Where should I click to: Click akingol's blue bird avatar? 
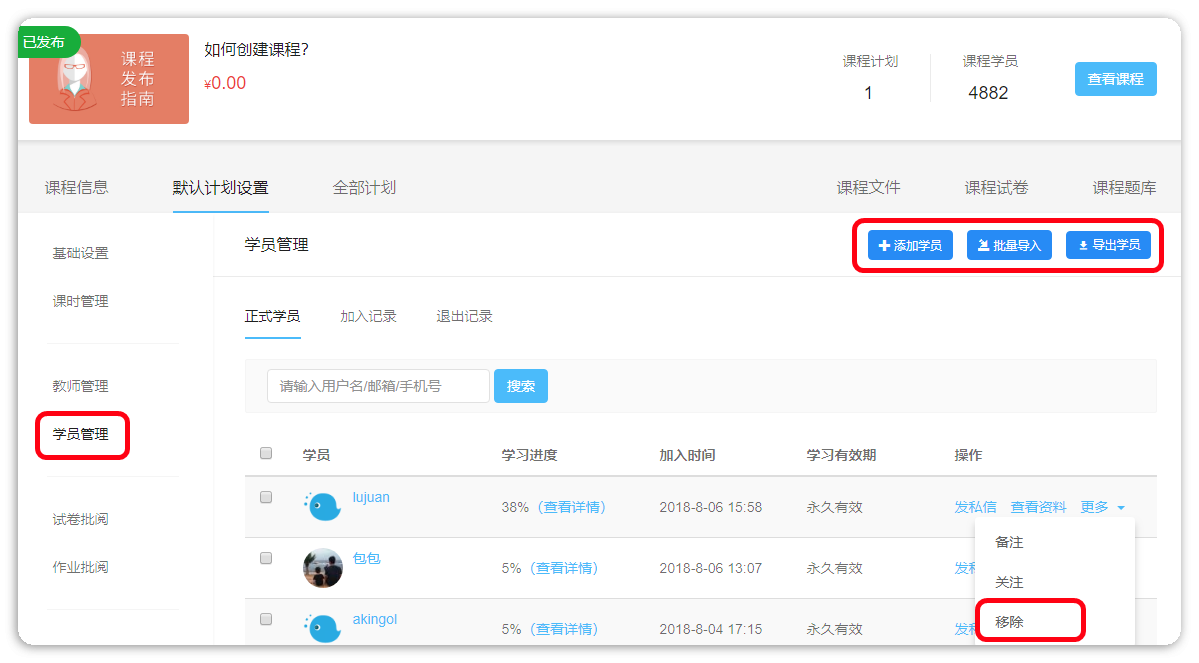click(322, 628)
